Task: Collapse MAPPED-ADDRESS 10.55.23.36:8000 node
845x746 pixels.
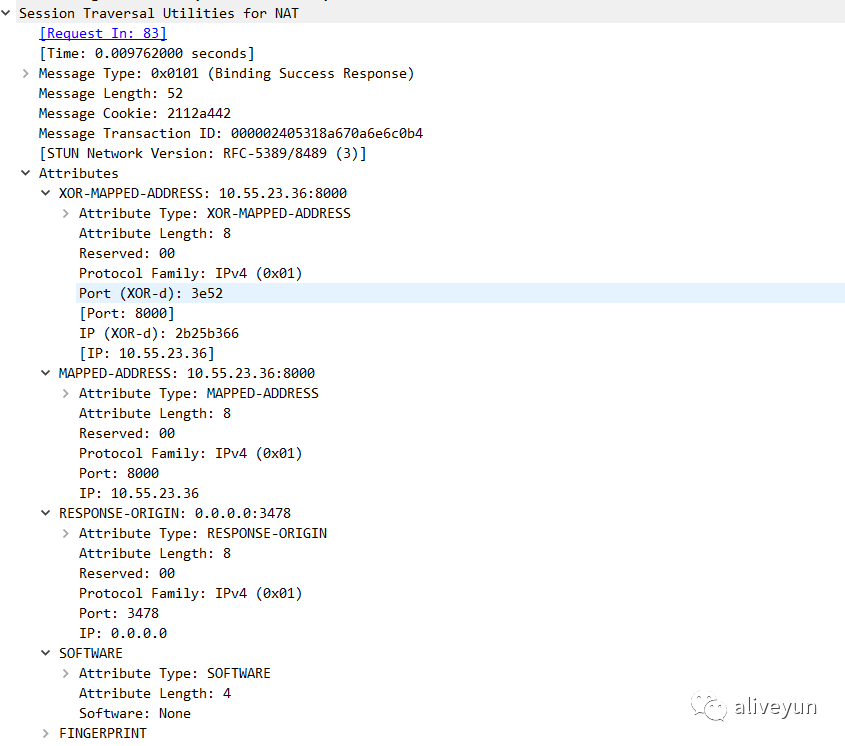Action: 46,373
